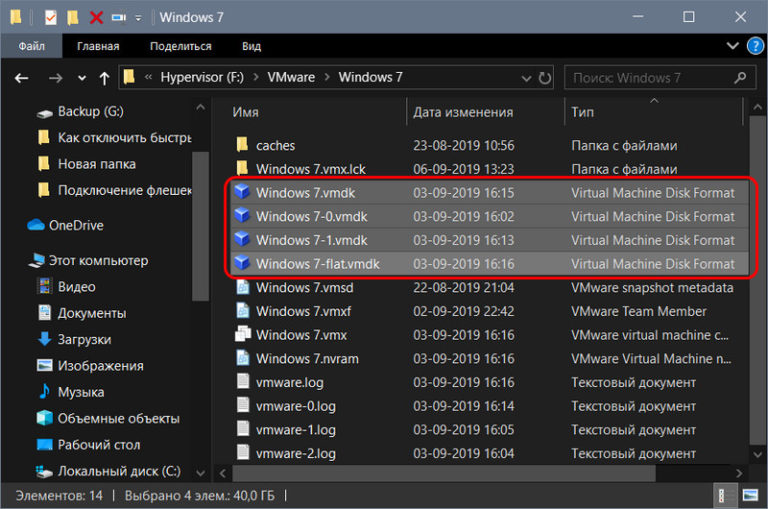Viewport: 768px width, 509px height.
Task: Open the Файл menu tab
Action: pyautogui.click(x=31, y=46)
